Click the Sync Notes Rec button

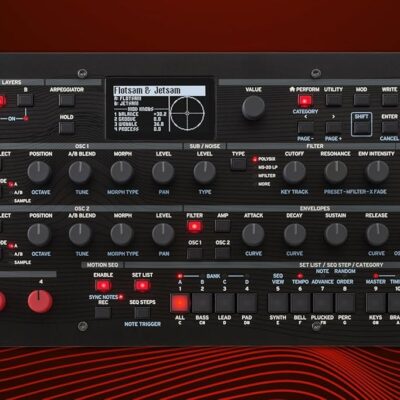(x=103, y=313)
